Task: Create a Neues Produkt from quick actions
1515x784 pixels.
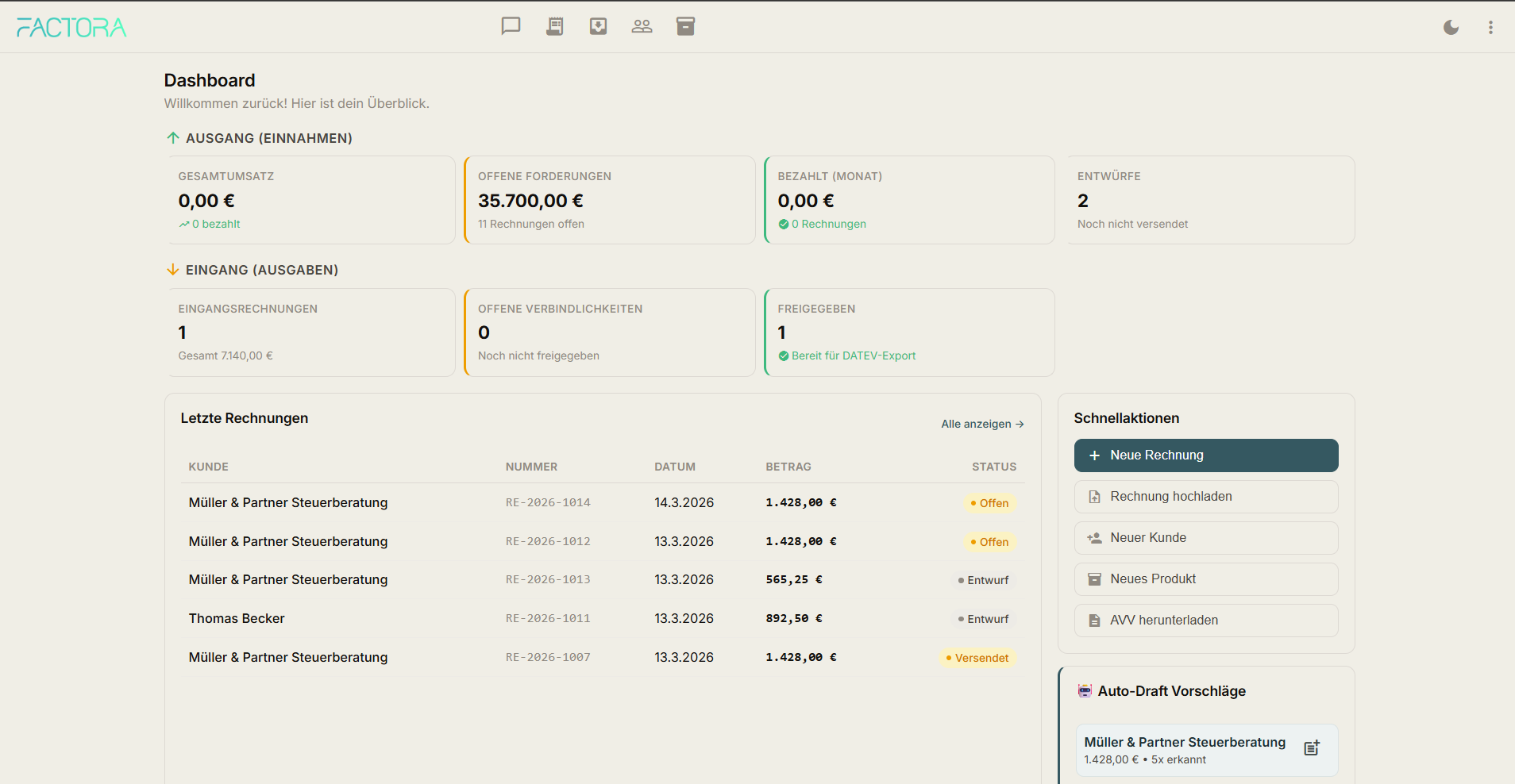Action: 1205,579
